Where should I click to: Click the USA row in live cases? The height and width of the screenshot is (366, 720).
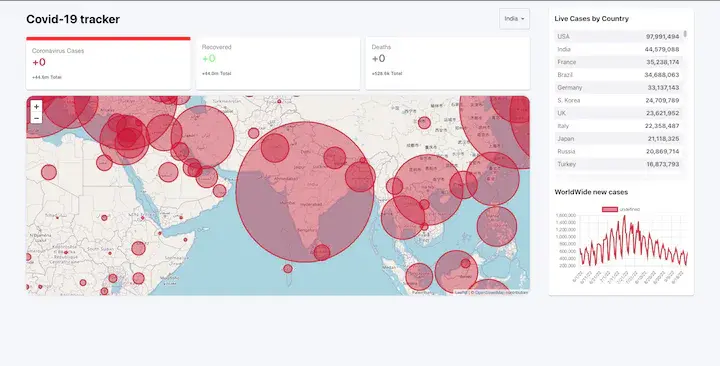click(619, 36)
